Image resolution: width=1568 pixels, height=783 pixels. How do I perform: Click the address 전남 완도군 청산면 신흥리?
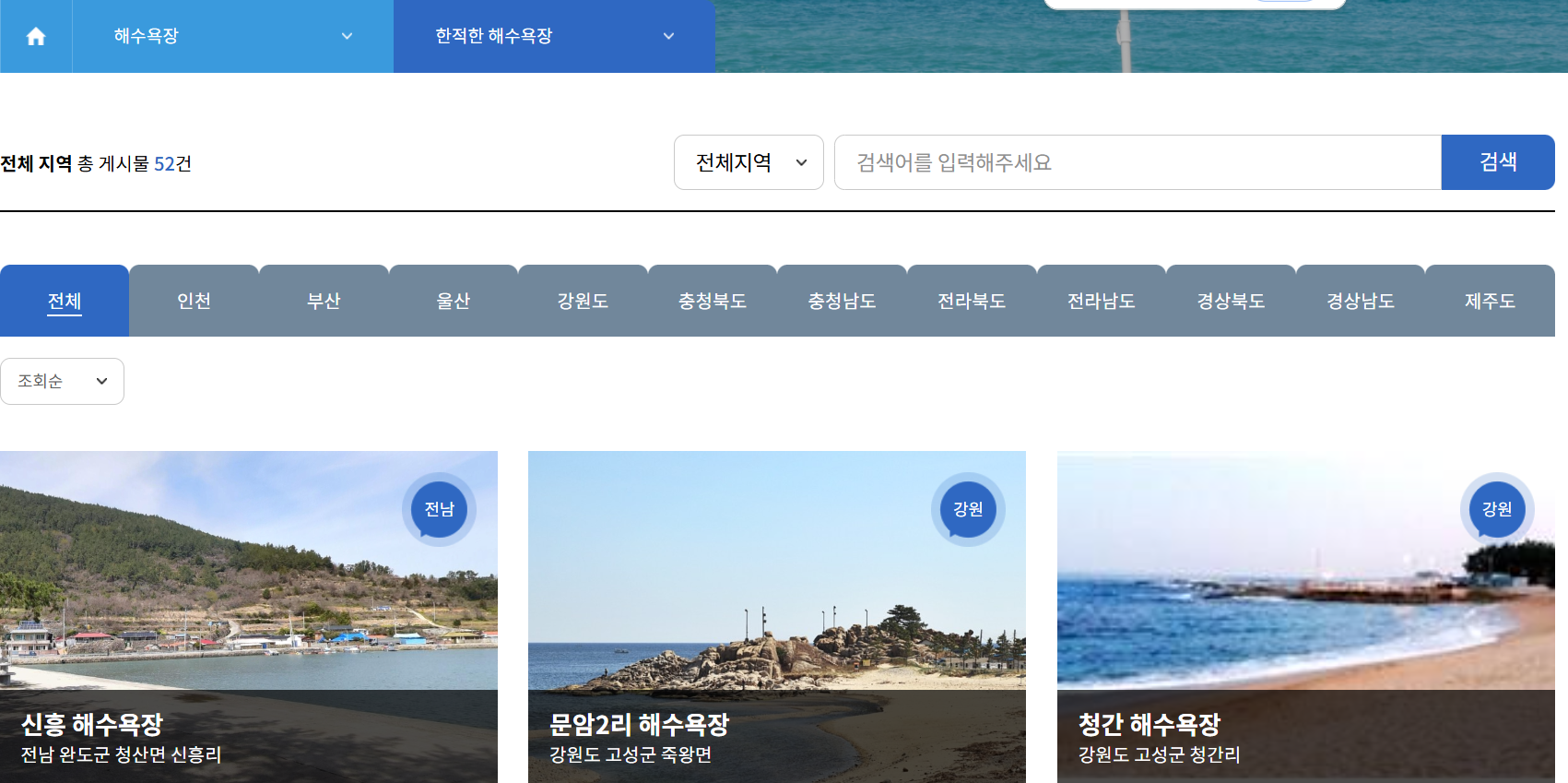(122, 754)
